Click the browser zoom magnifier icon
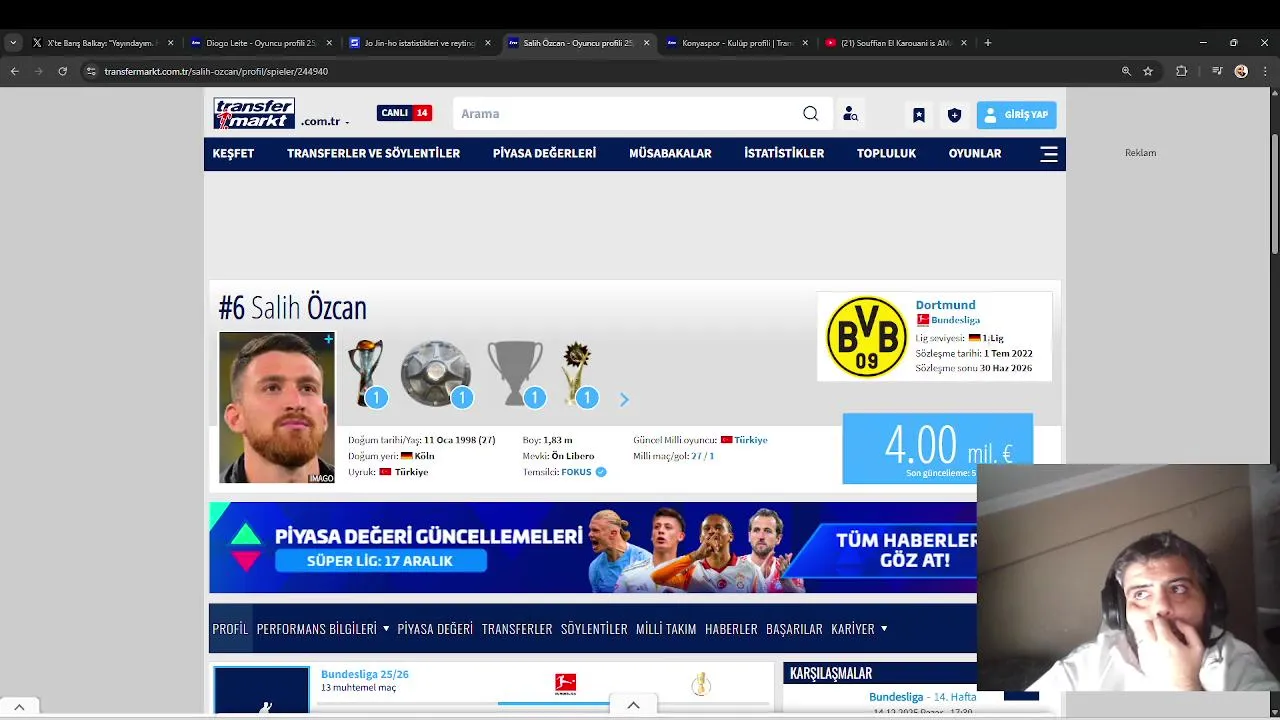 (1126, 71)
